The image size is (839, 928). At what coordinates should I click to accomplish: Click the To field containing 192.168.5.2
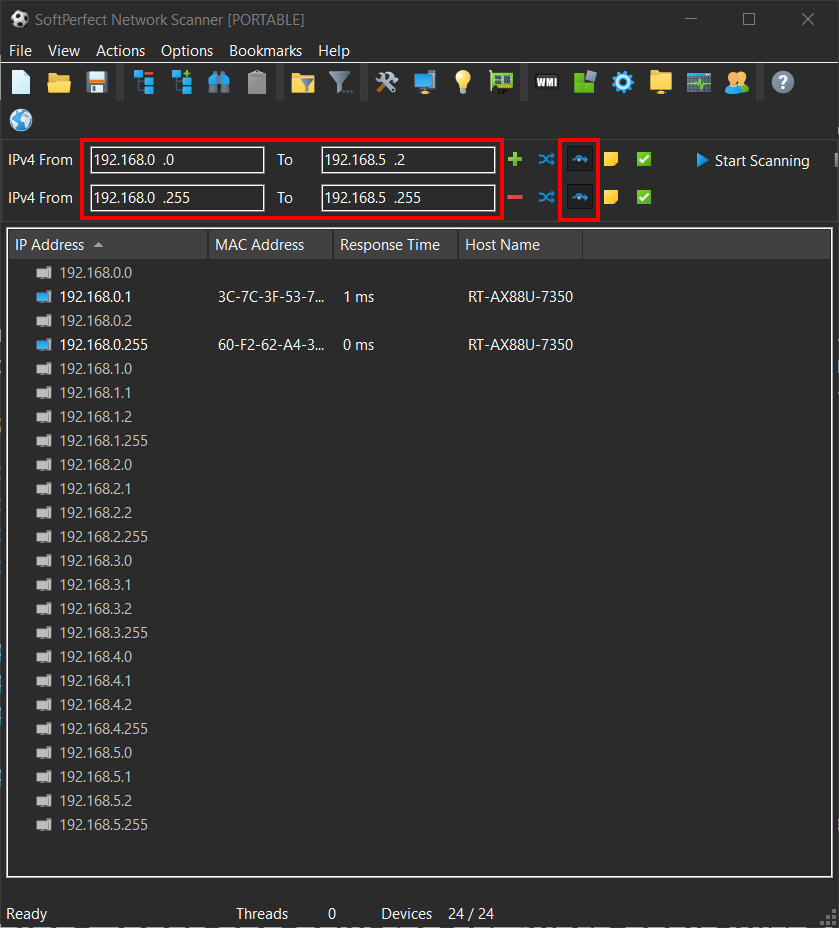click(408, 160)
